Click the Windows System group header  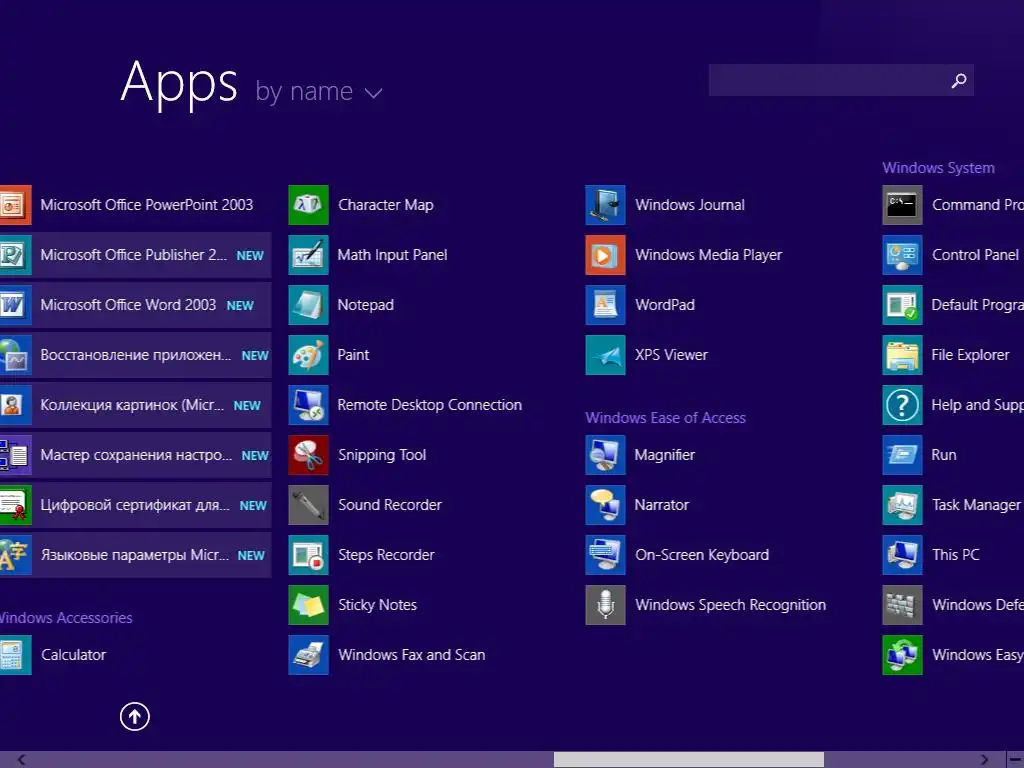tap(938, 168)
